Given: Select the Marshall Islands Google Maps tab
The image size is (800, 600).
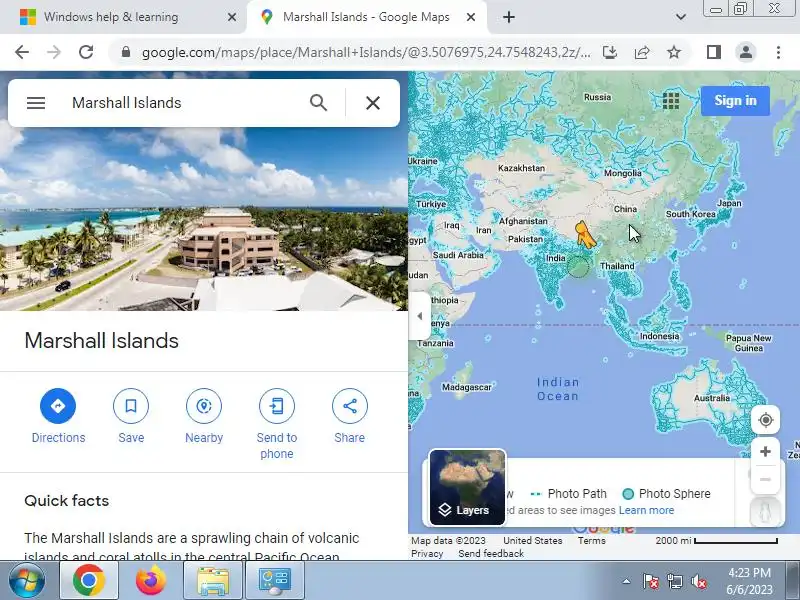Looking at the screenshot, I should [x=366, y=17].
